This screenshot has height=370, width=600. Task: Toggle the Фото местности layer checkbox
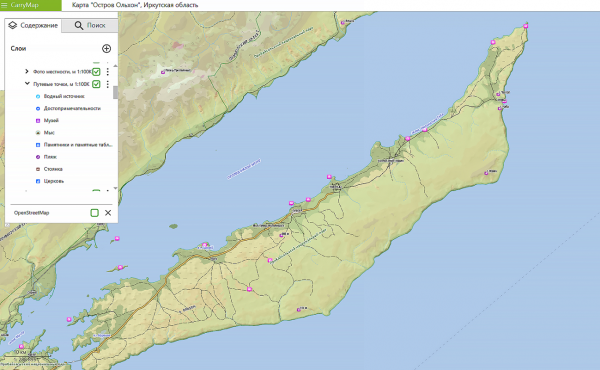tap(96, 72)
